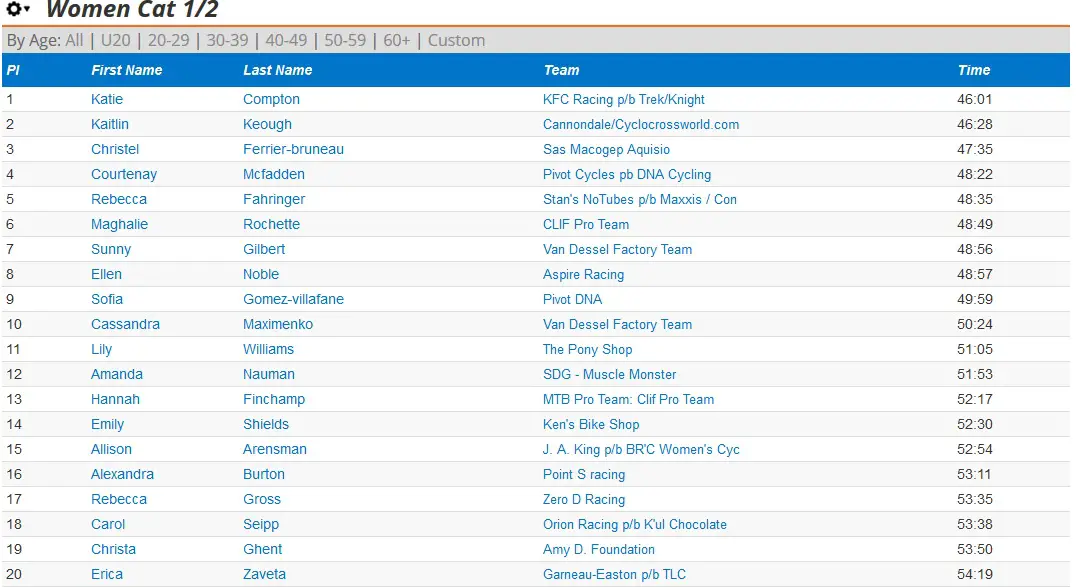Open Orion Racing p/b K'ul Chocolate team
This screenshot has width=1081, height=587.
(x=634, y=524)
